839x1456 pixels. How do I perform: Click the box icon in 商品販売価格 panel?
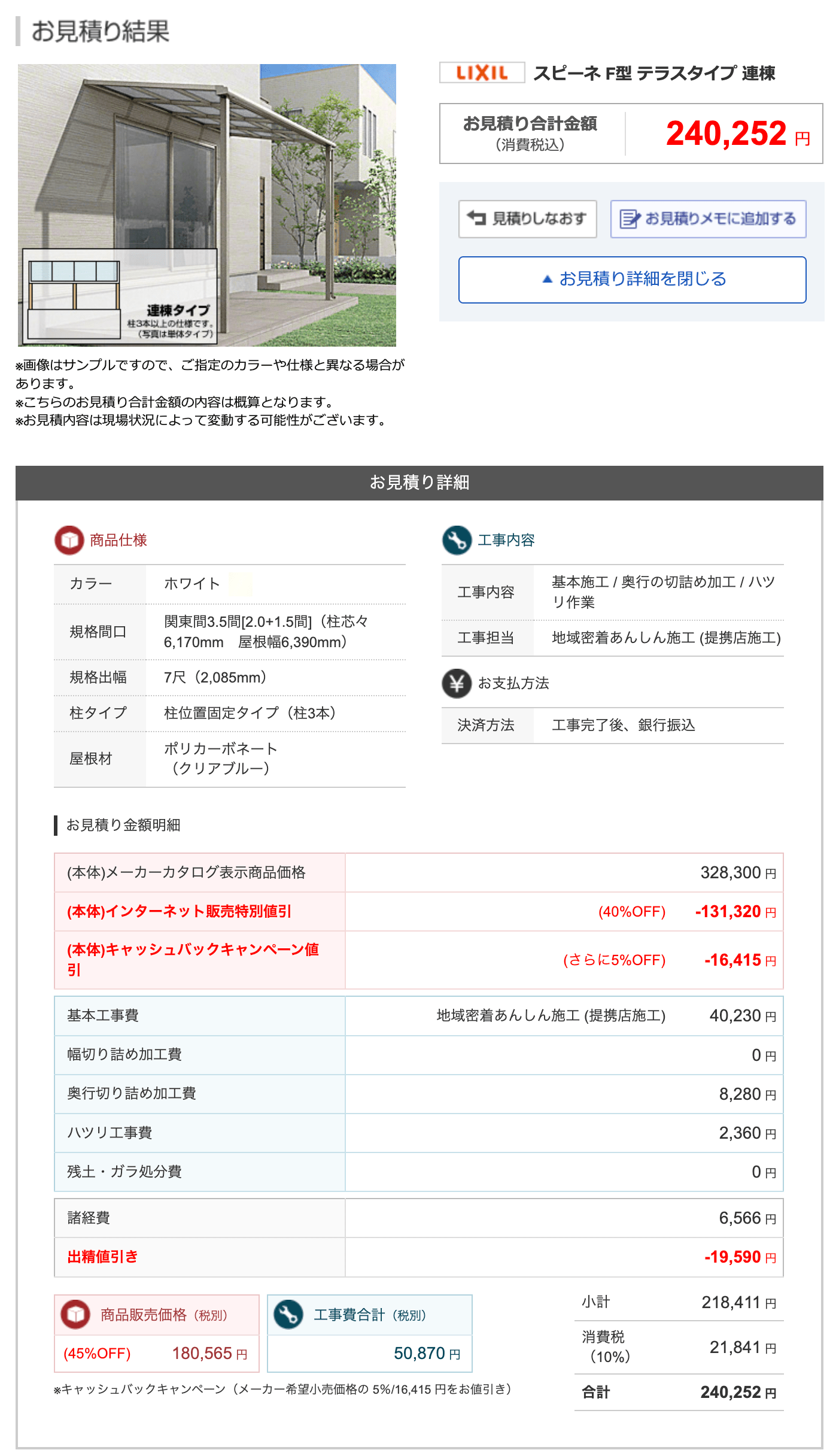75,1314
